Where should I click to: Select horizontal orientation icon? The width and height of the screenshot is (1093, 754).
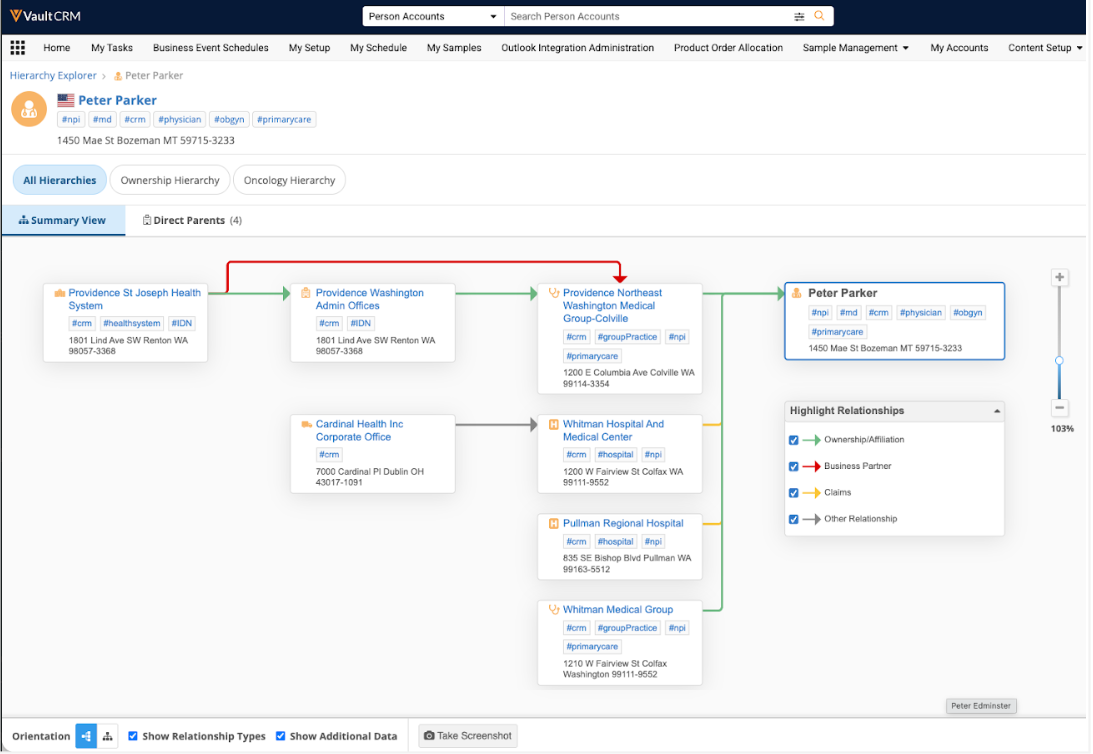(86, 736)
